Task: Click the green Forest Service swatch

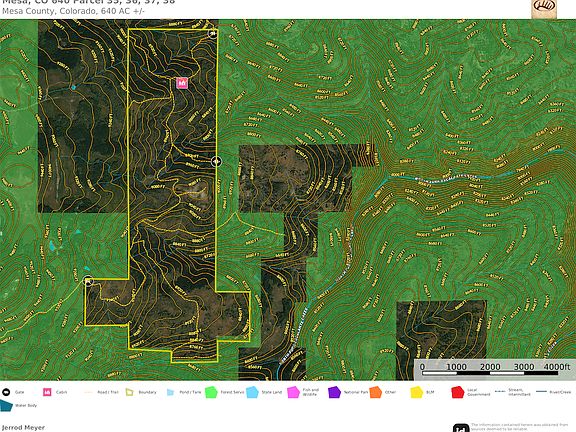Action: pos(211,392)
